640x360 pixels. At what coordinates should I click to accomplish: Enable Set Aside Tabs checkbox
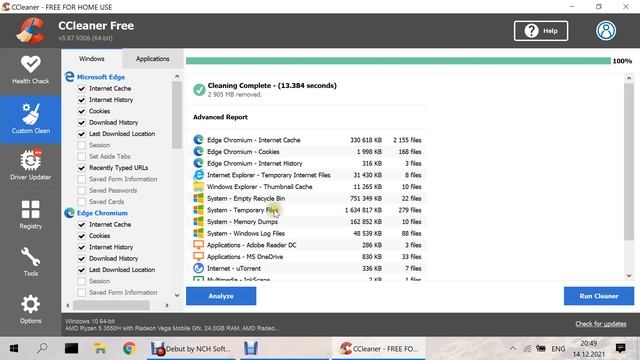point(82,156)
